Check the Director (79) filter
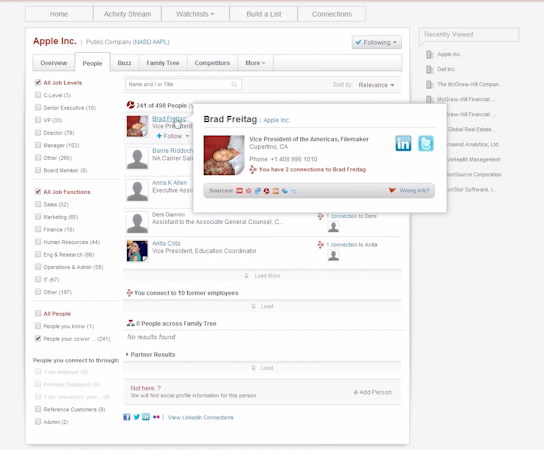The height and width of the screenshot is (450, 544). coord(38,132)
